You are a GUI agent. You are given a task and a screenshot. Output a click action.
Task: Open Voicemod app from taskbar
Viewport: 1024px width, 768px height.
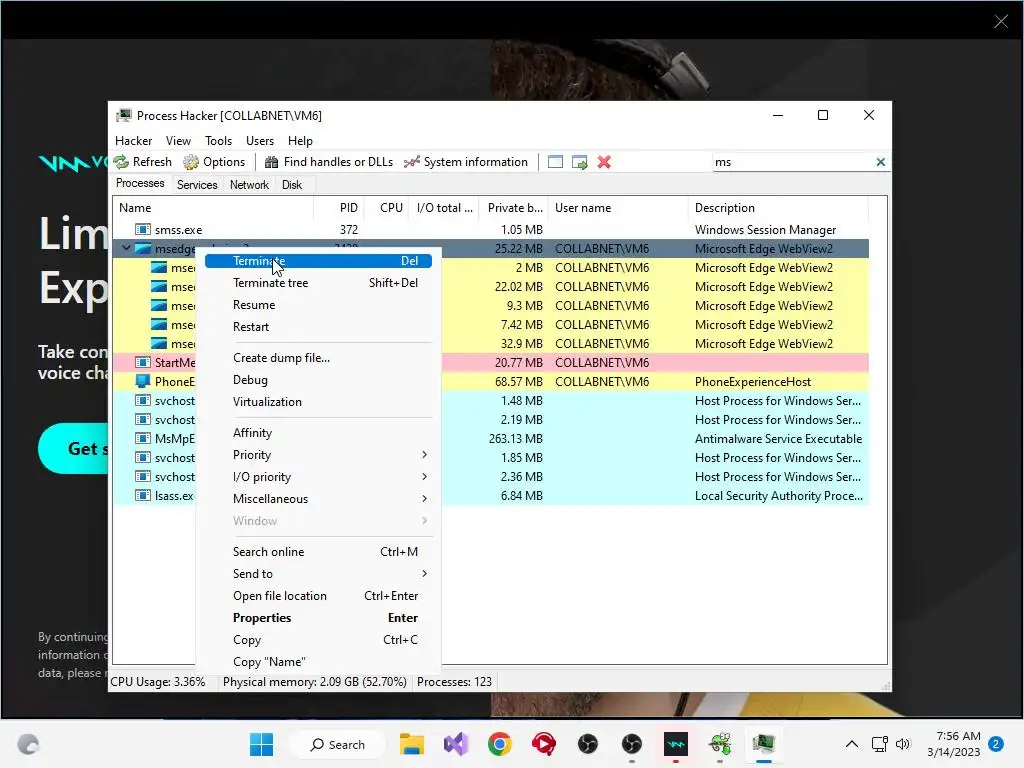676,744
